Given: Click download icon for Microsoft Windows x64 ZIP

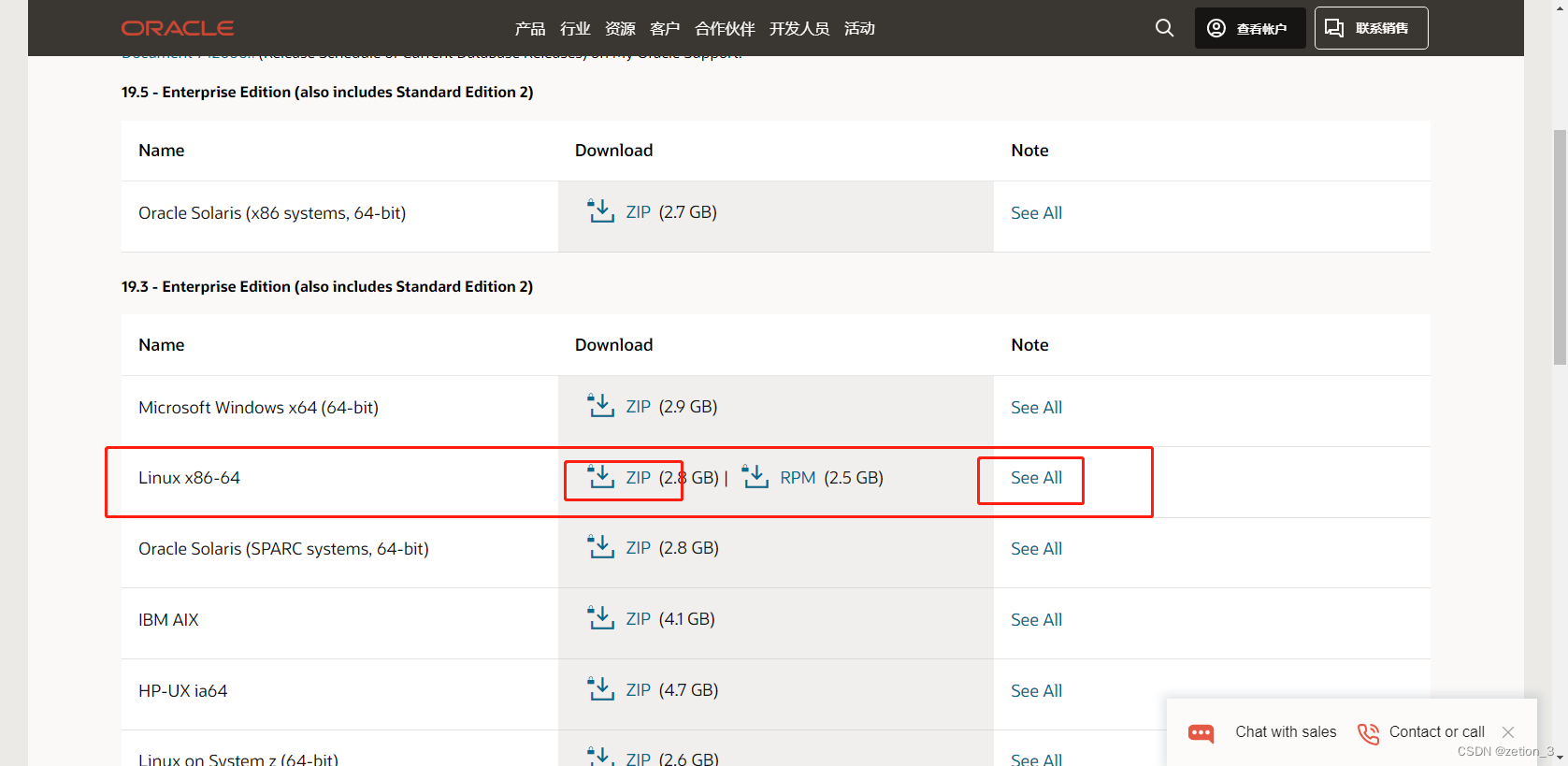Looking at the screenshot, I should click(x=601, y=406).
